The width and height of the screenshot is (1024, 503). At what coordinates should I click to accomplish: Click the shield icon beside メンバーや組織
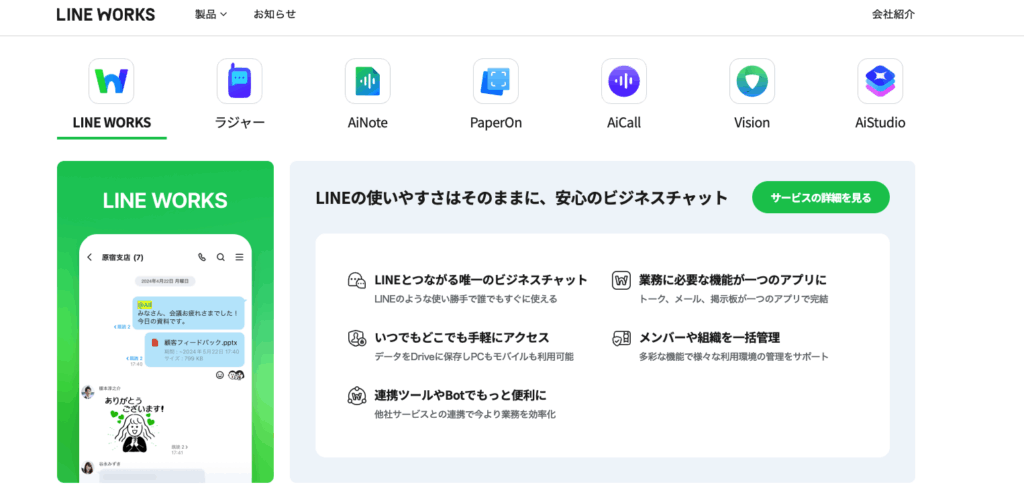[x=621, y=338]
